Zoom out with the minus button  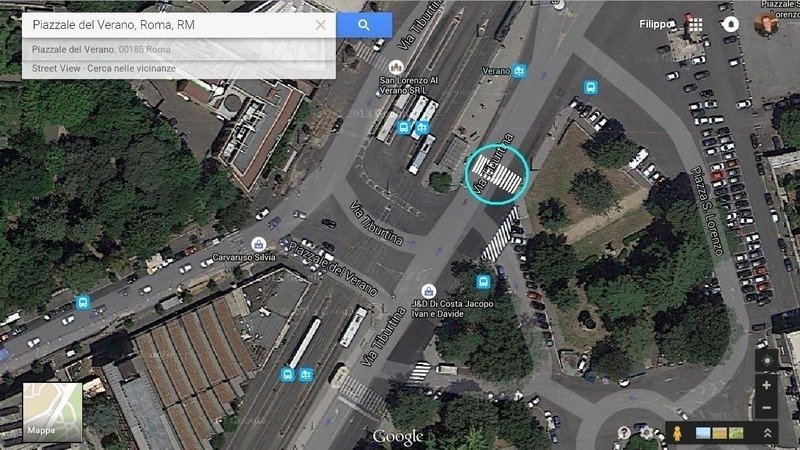tap(766, 408)
